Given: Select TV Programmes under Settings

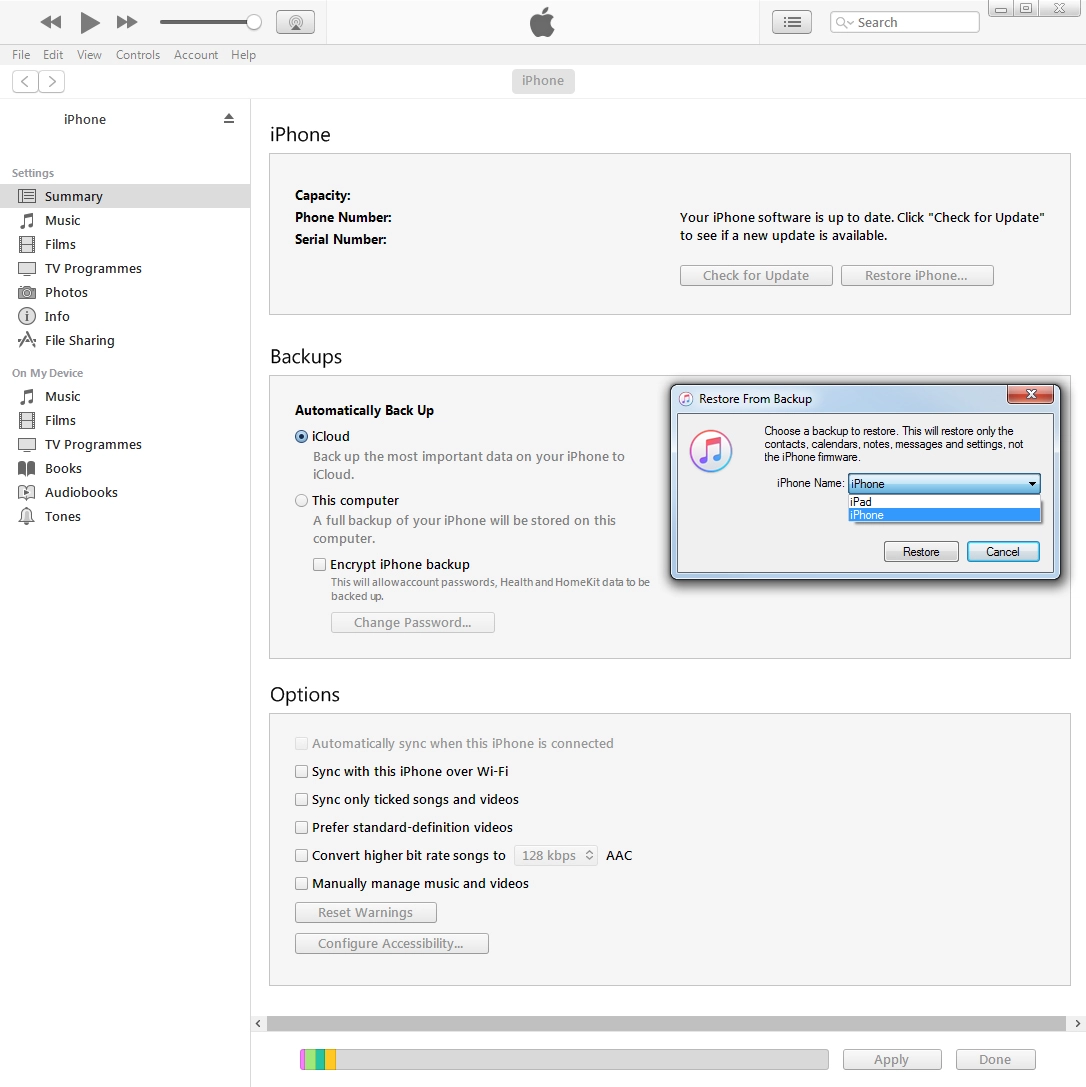Looking at the screenshot, I should [93, 268].
